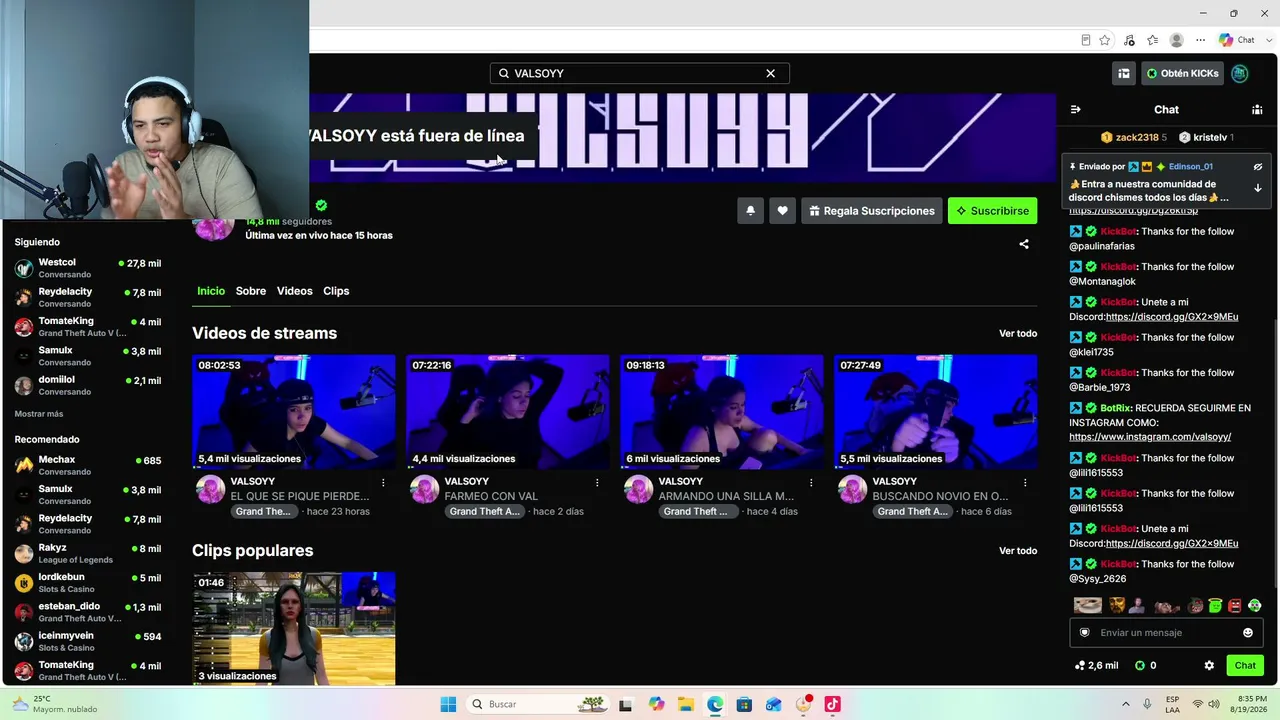Follow VALSOYY with the heart button
The image size is (1280, 720).
[x=782, y=211]
